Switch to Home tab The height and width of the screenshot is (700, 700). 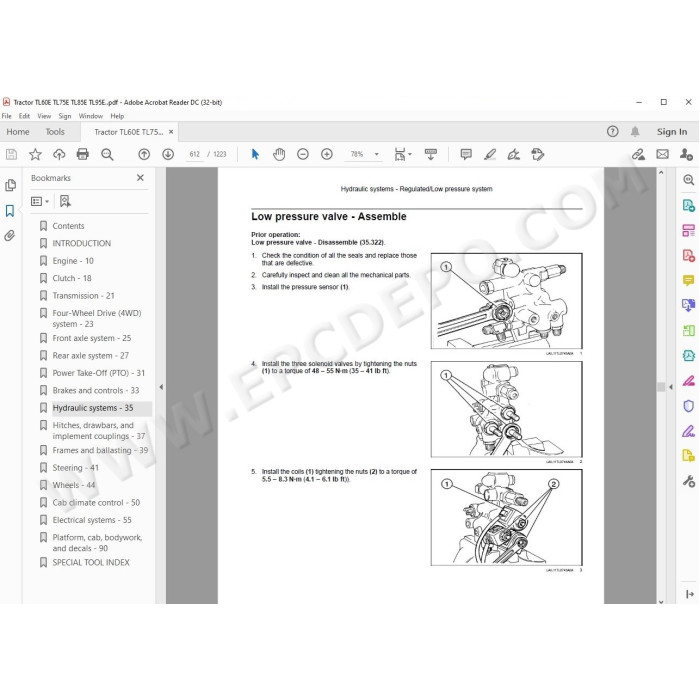tap(18, 132)
